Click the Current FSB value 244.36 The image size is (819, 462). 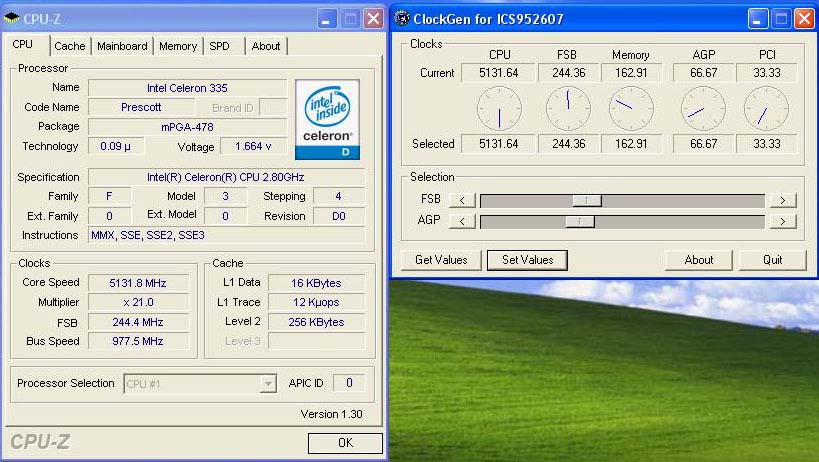[x=568, y=73]
